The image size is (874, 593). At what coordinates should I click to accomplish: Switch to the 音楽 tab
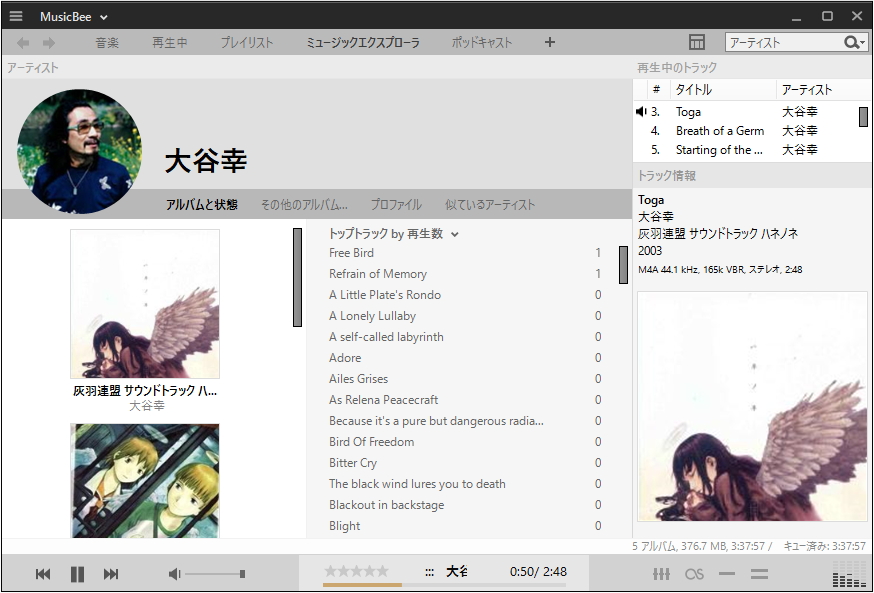pyautogui.click(x=107, y=42)
